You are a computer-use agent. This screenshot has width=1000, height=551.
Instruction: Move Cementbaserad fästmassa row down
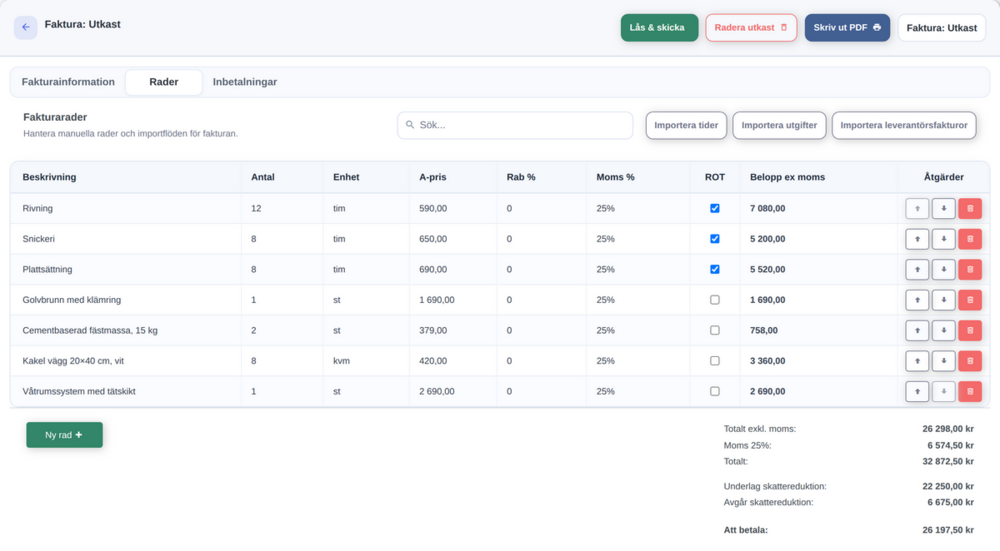[x=943, y=330]
